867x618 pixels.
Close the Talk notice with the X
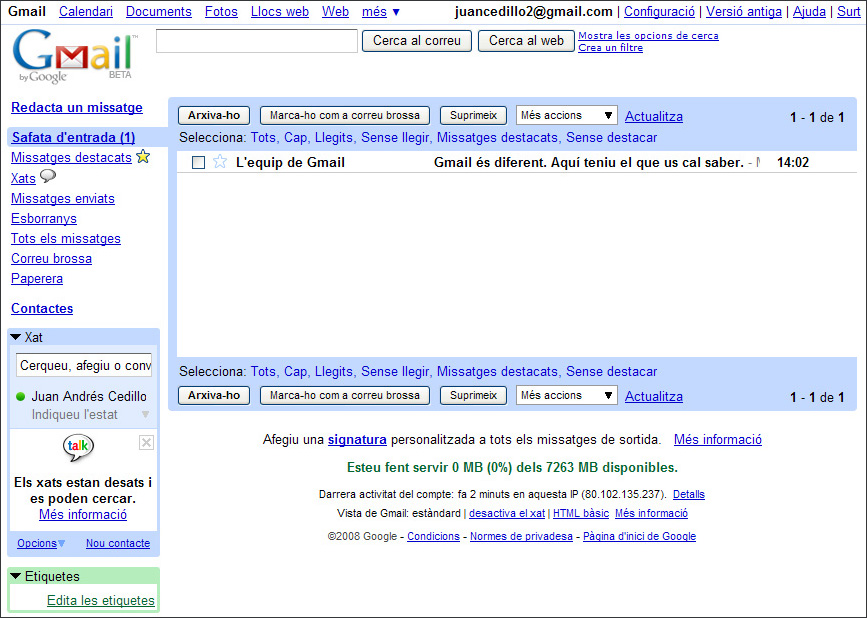coord(146,443)
